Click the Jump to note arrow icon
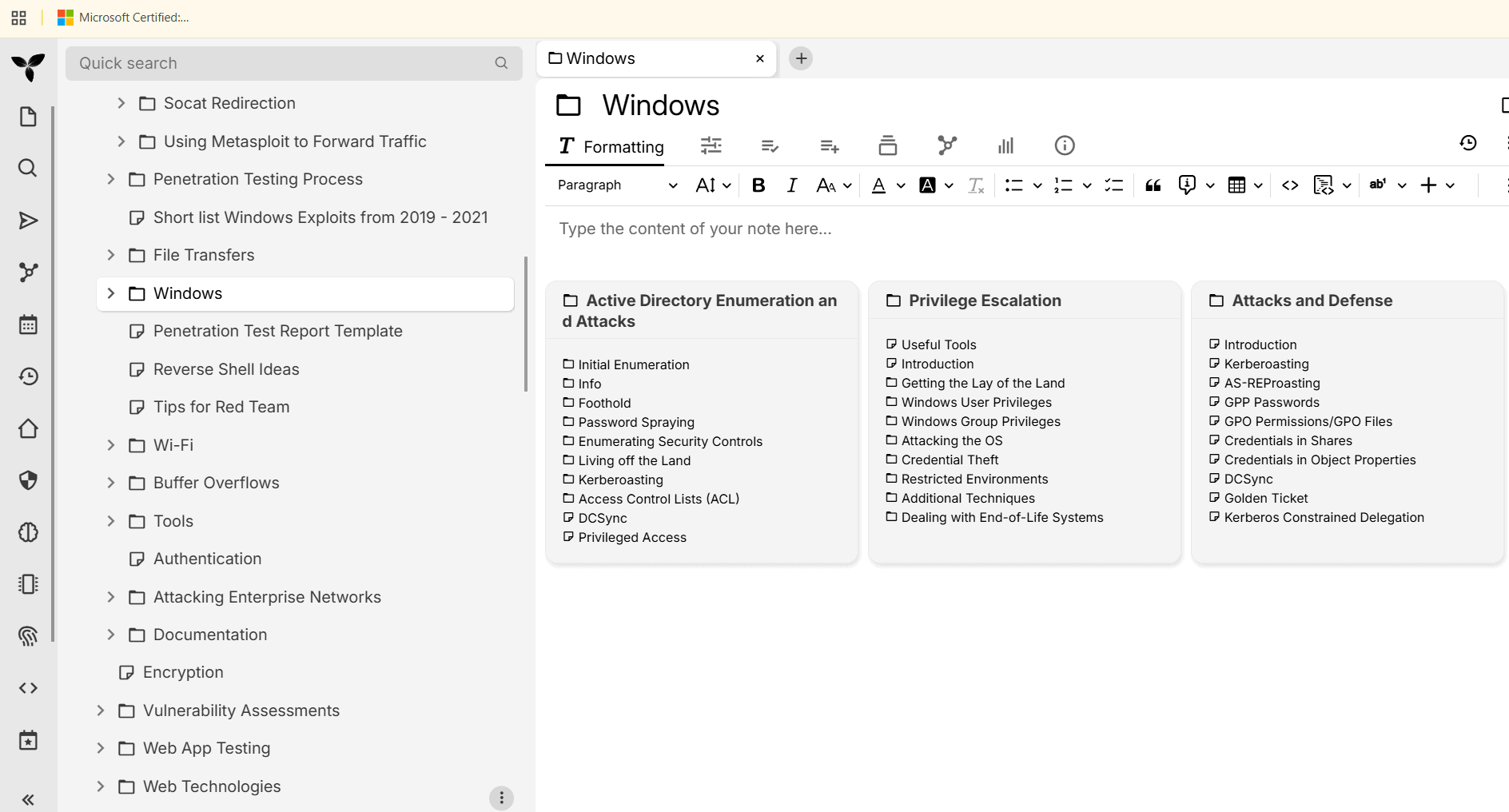 (x=28, y=221)
